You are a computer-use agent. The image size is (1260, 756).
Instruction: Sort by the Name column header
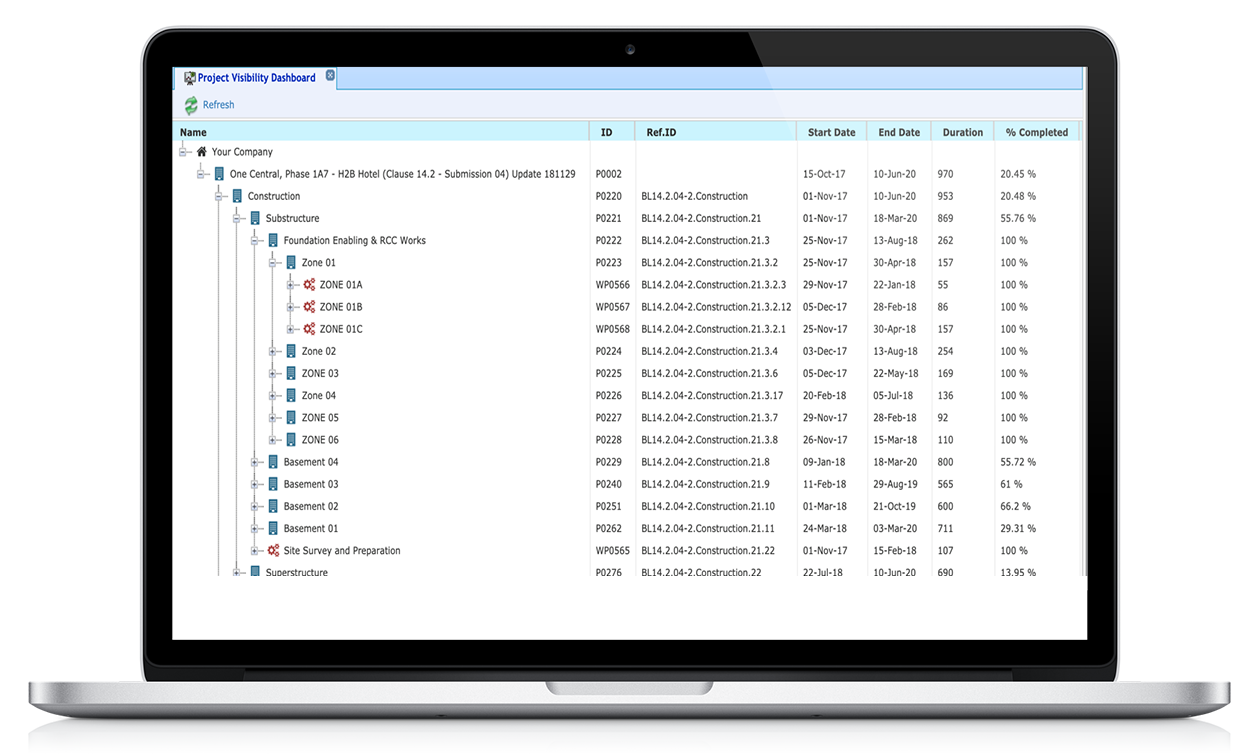(382, 132)
